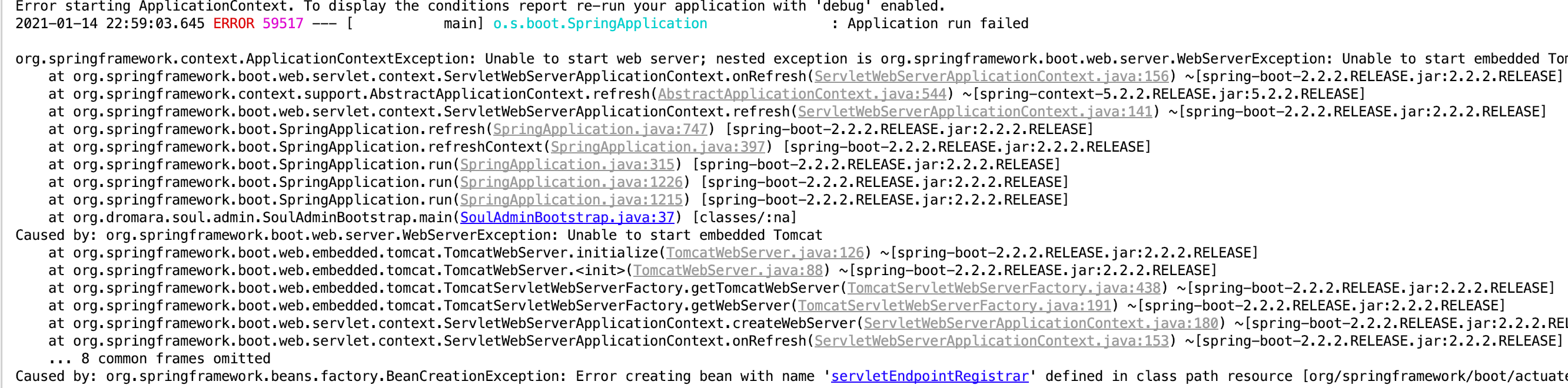Viewport: 1568px width, 388px height.
Task: Select timestamp 2021-01-14 22:59:03.645
Action: click(110, 24)
